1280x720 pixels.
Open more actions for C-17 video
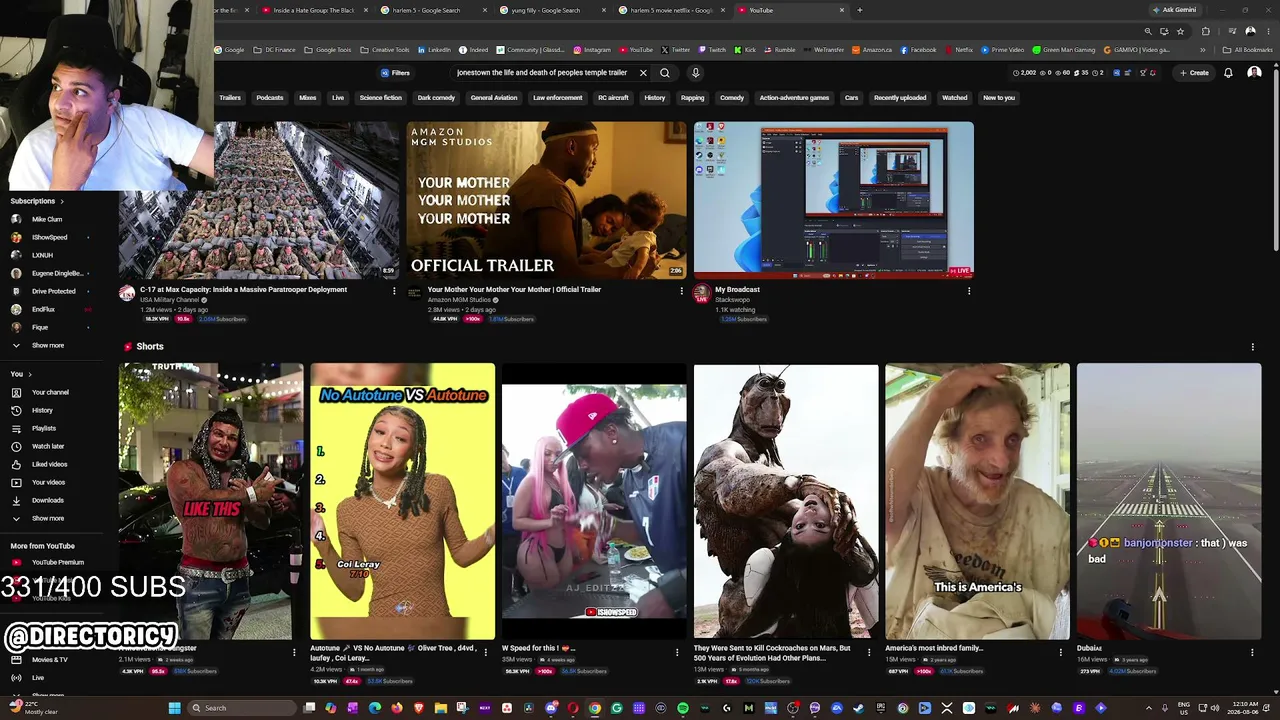pyautogui.click(x=394, y=291)
